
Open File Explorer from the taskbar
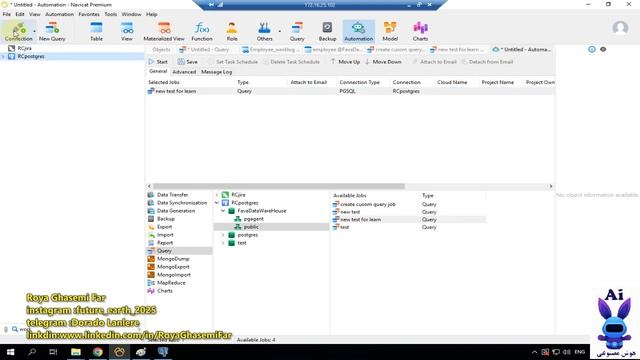[x=76, y=352]
